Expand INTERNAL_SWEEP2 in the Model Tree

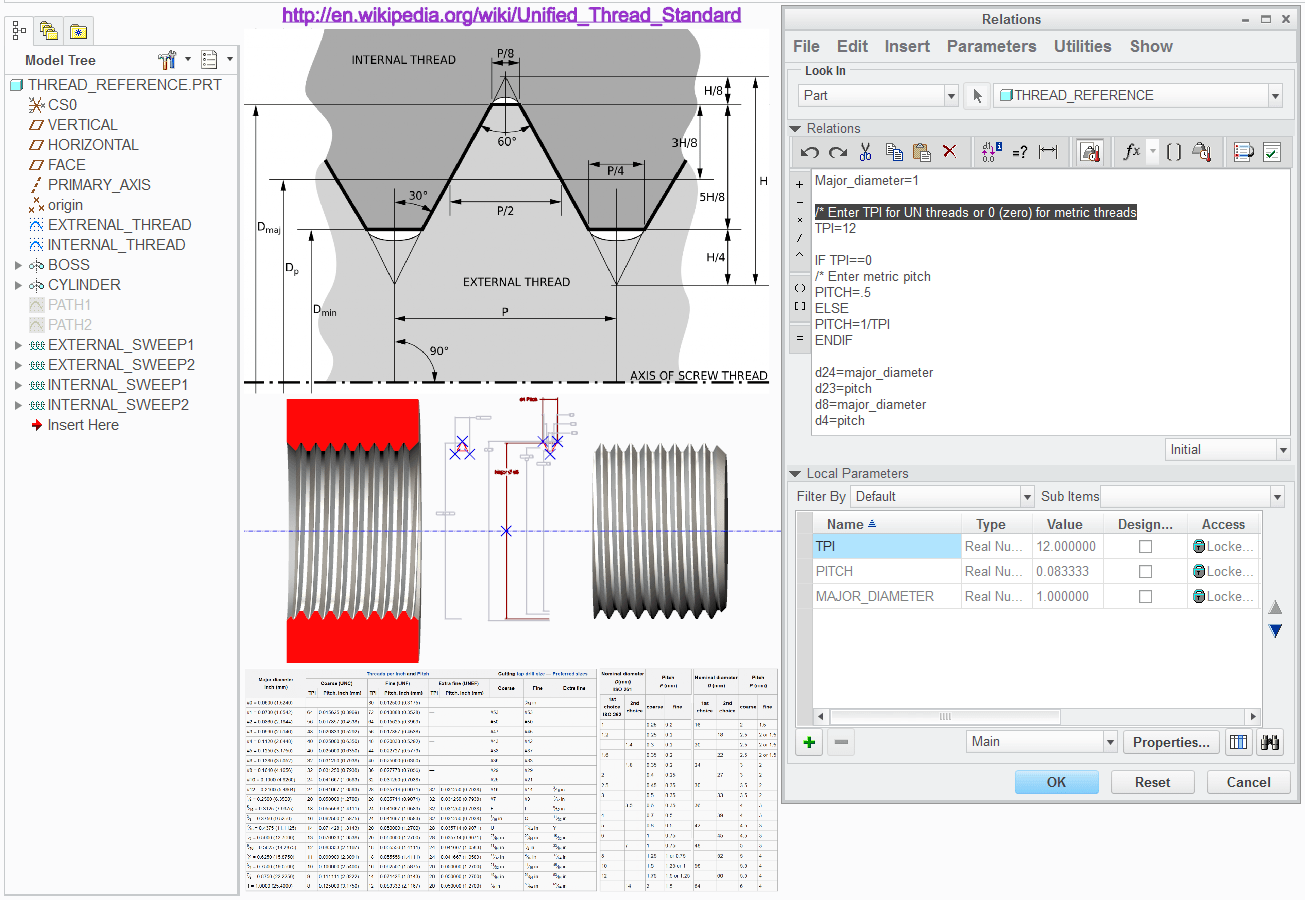pos(18,405)
